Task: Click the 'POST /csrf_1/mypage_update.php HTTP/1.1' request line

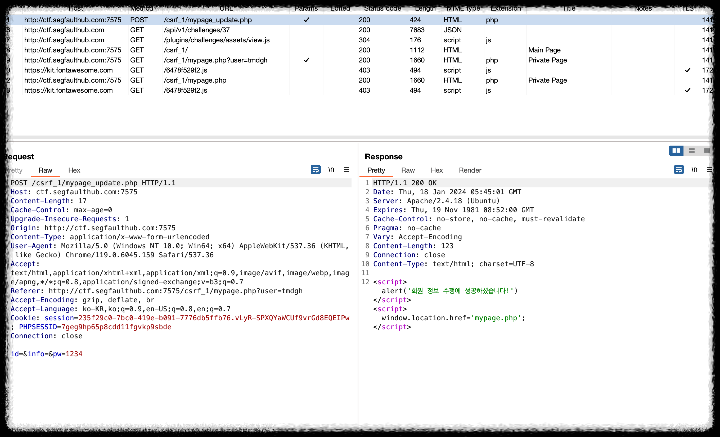Action: pyautogui.click(x=93, y=183)
